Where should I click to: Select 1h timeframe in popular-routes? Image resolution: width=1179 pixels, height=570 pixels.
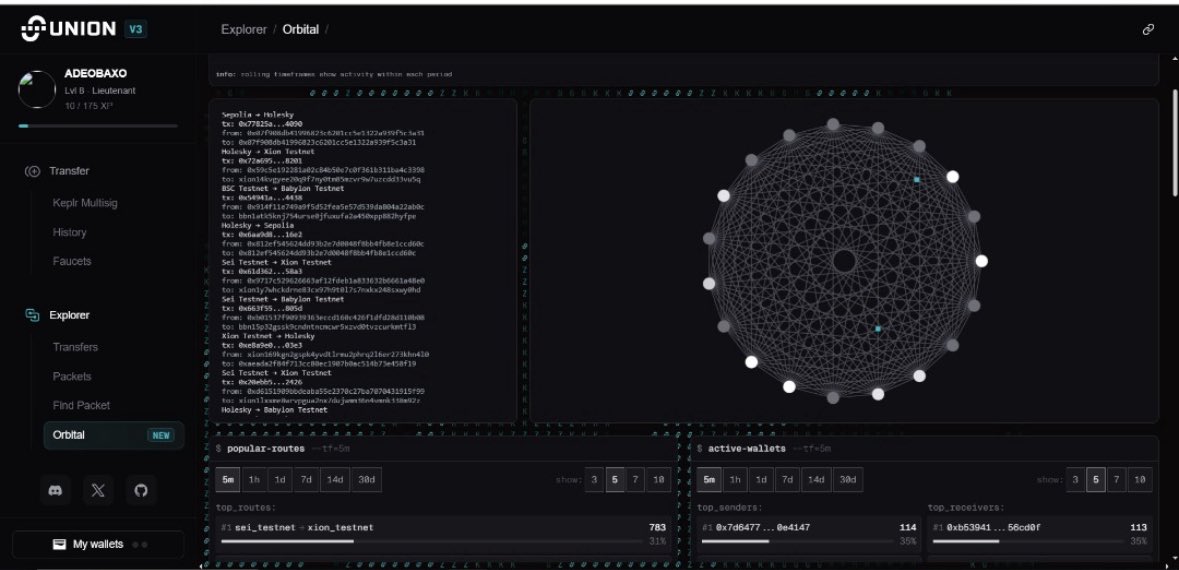254,480
